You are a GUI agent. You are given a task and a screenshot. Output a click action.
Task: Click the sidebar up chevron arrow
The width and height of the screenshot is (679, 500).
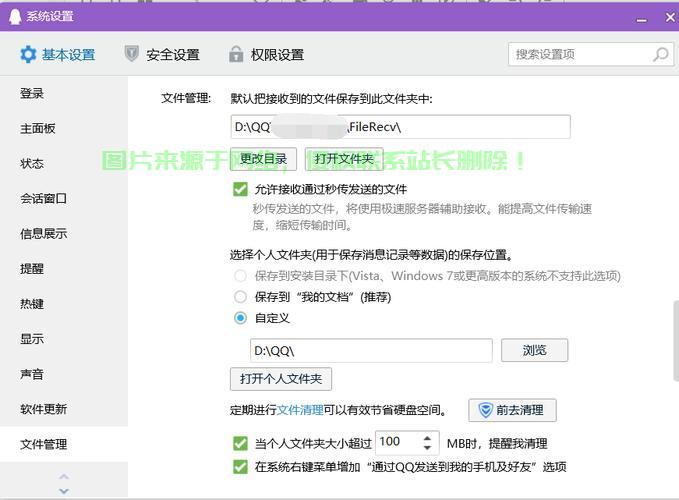click(x=64, y=477)
